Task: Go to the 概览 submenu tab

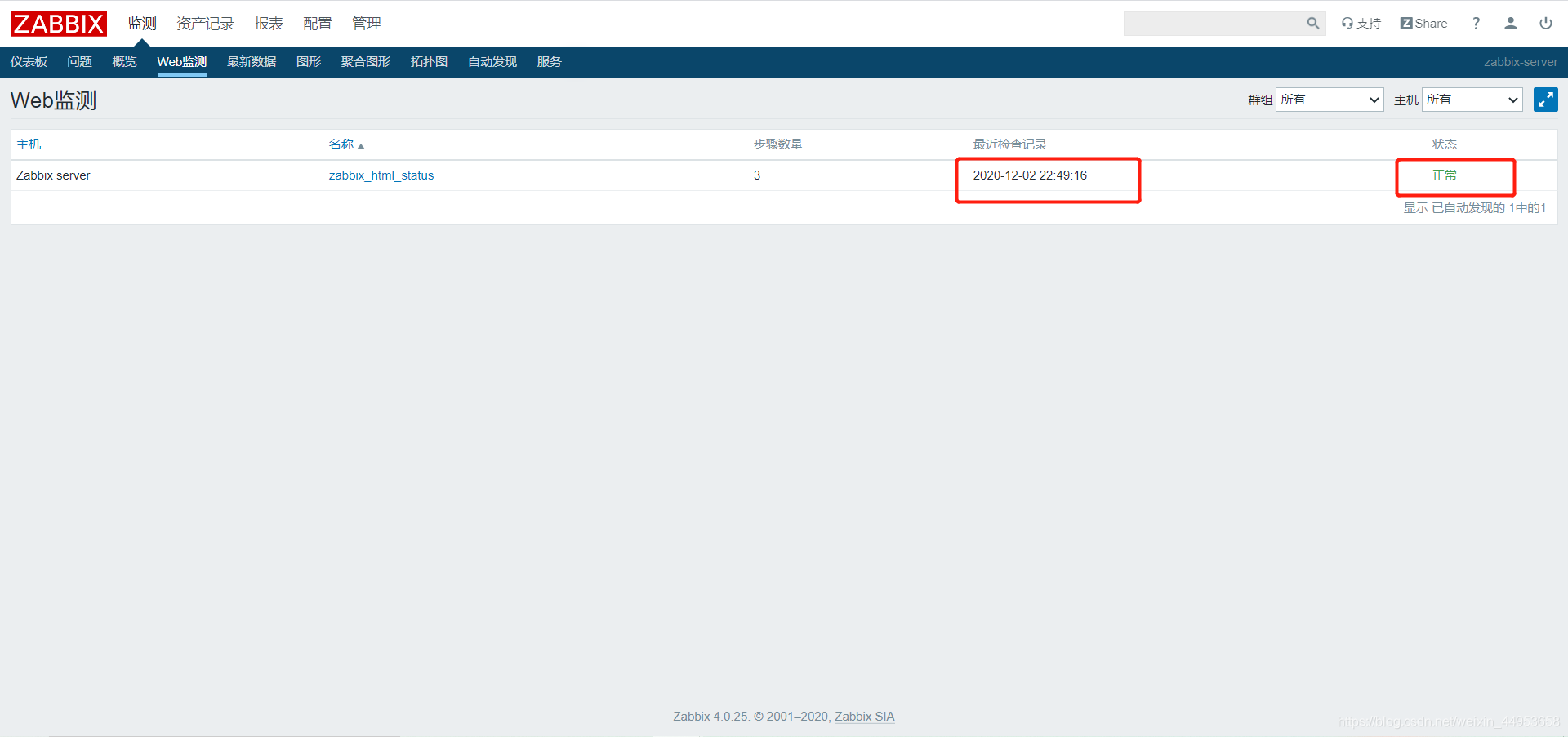Action: pos(124,62)
